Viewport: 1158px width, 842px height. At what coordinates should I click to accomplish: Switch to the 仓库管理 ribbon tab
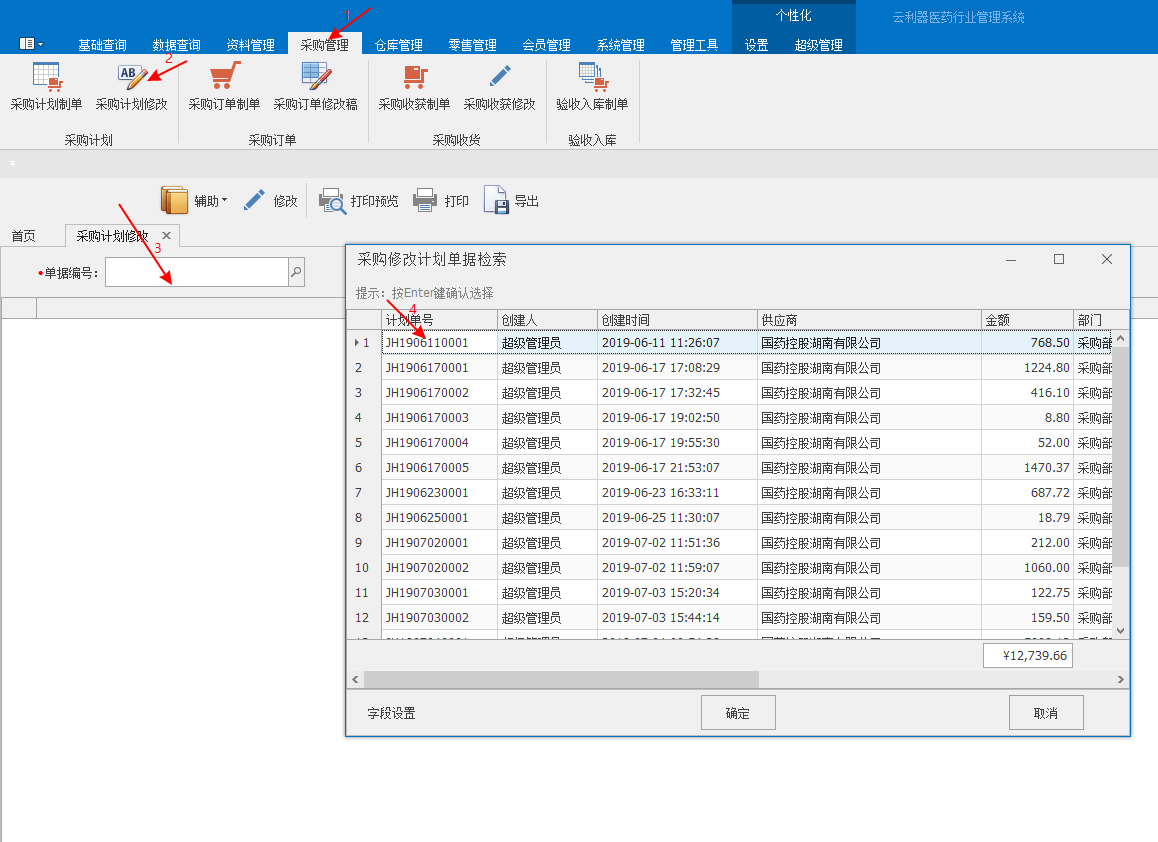(398, 45)
